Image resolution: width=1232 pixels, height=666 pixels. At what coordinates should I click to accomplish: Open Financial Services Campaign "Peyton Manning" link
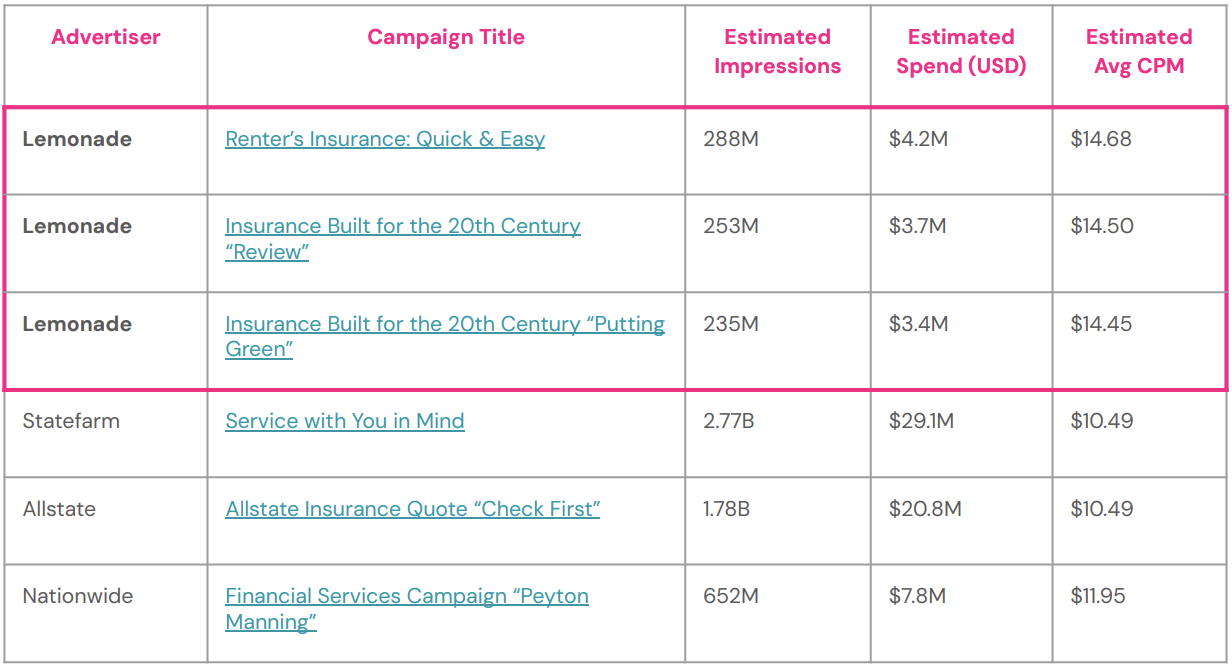pyautogui.click(x=407, y=609)
